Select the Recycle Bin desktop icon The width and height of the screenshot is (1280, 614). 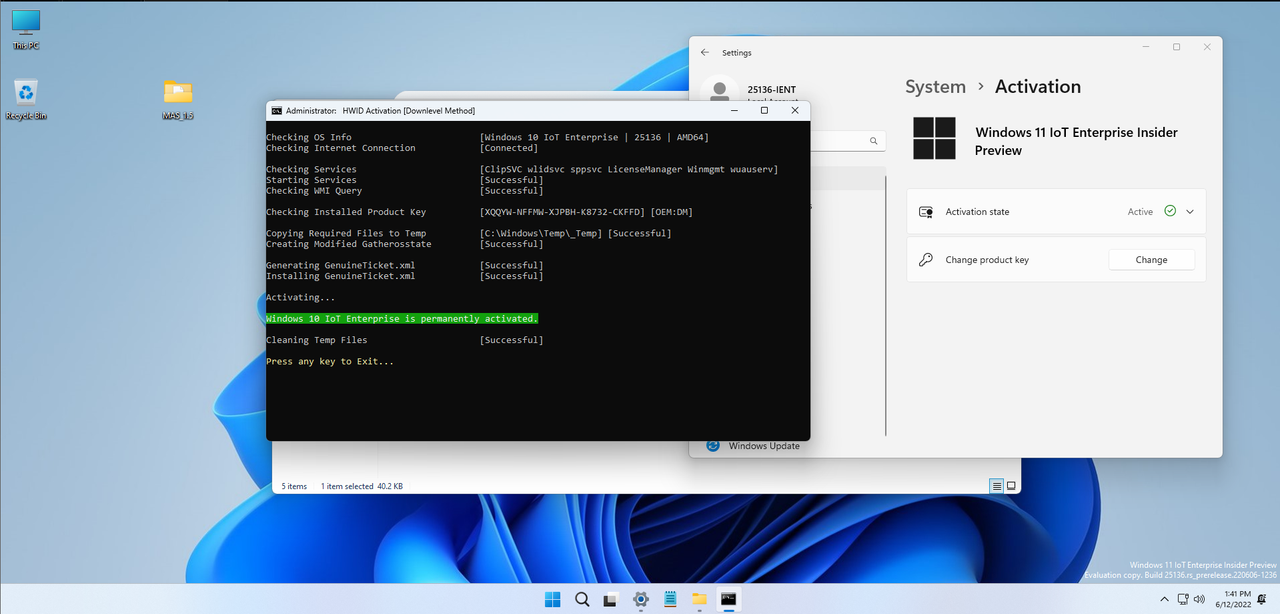coord(26,100)
